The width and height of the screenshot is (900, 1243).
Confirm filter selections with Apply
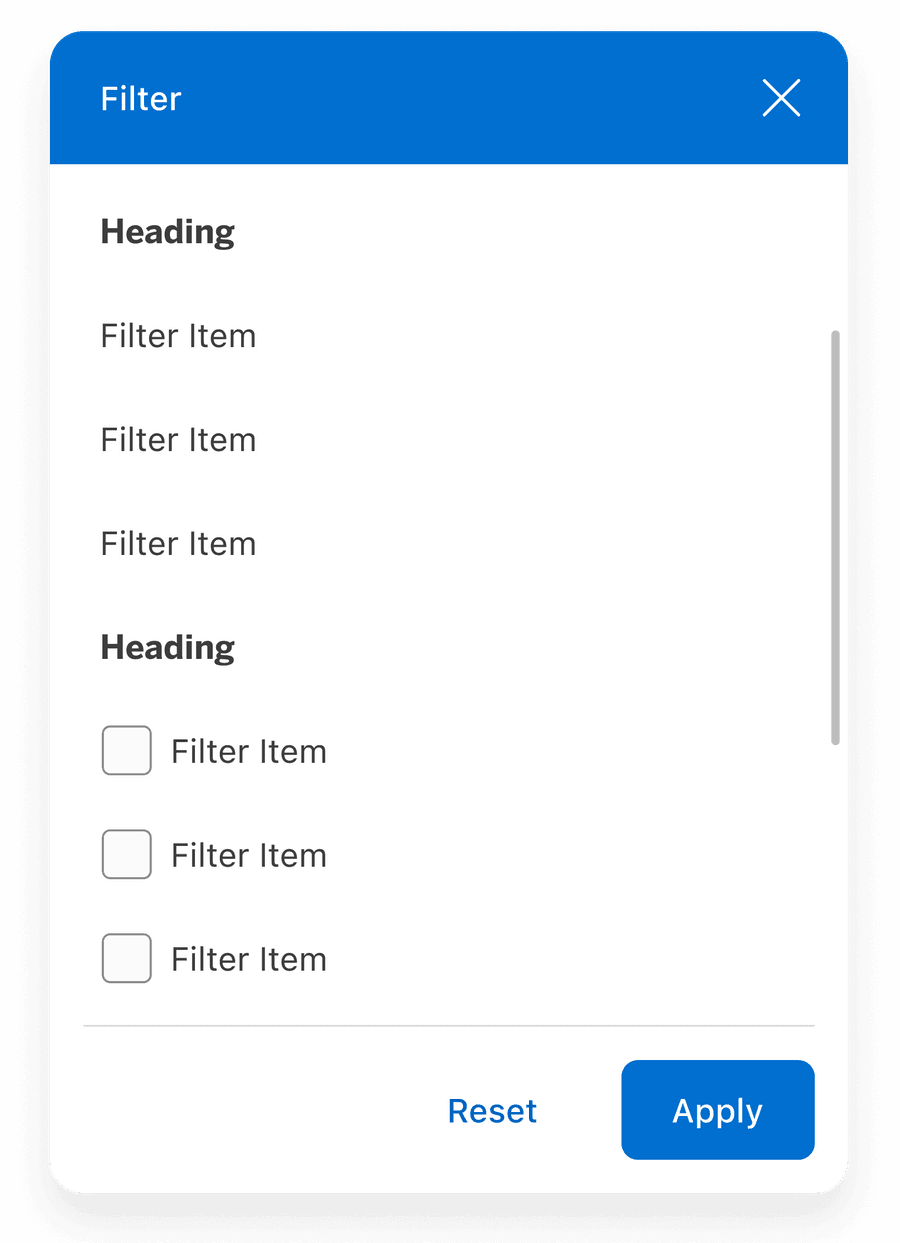(717, 1110)
